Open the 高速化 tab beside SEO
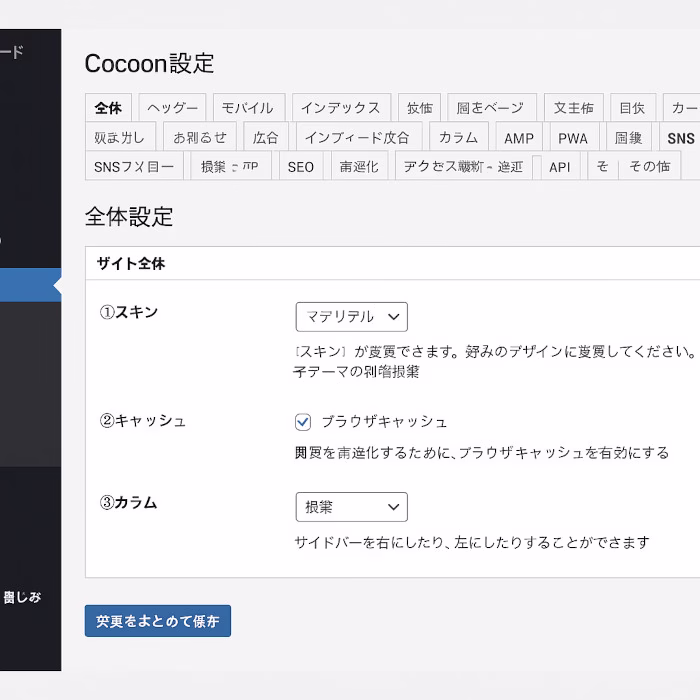700x700 pixels. [359, 166]
